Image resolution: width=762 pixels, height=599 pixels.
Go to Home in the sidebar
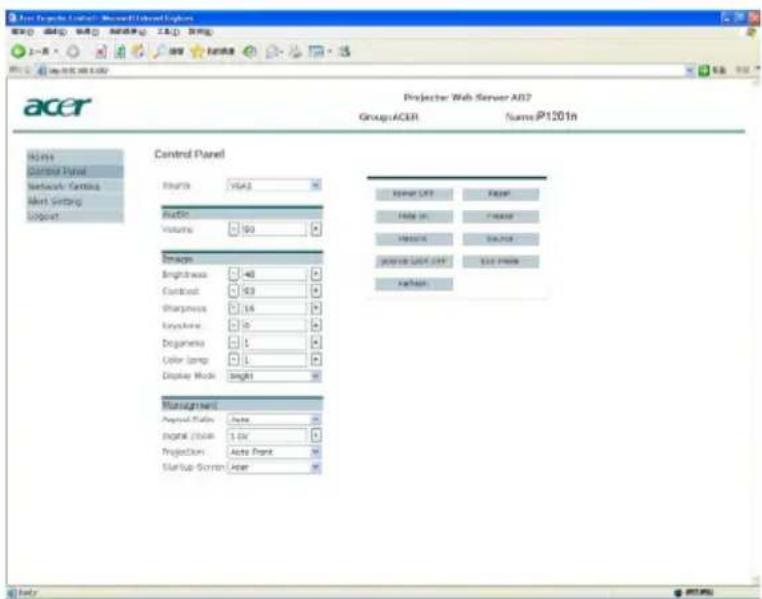coord(75,156)
